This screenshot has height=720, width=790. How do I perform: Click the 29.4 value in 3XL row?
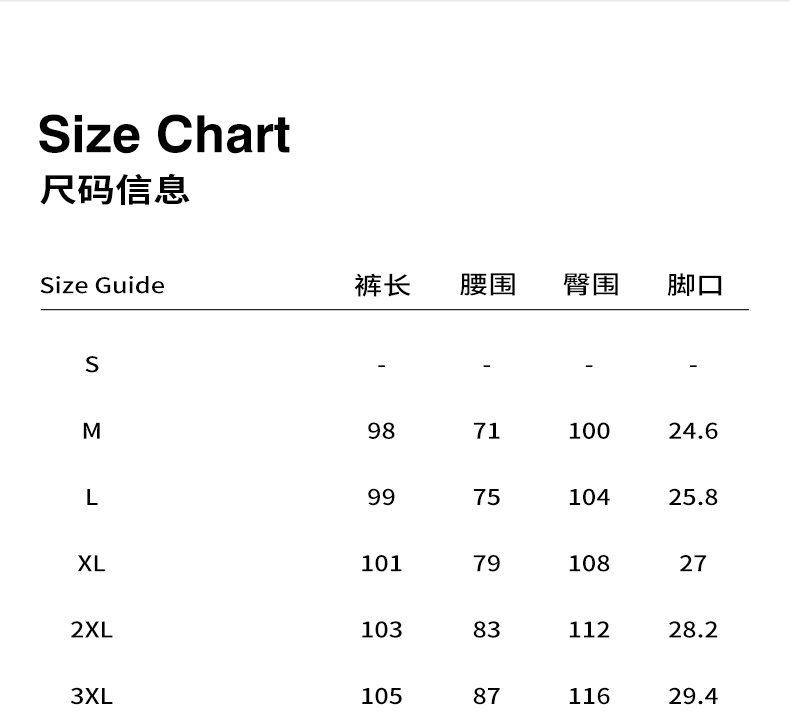click(x=693, y=696)
